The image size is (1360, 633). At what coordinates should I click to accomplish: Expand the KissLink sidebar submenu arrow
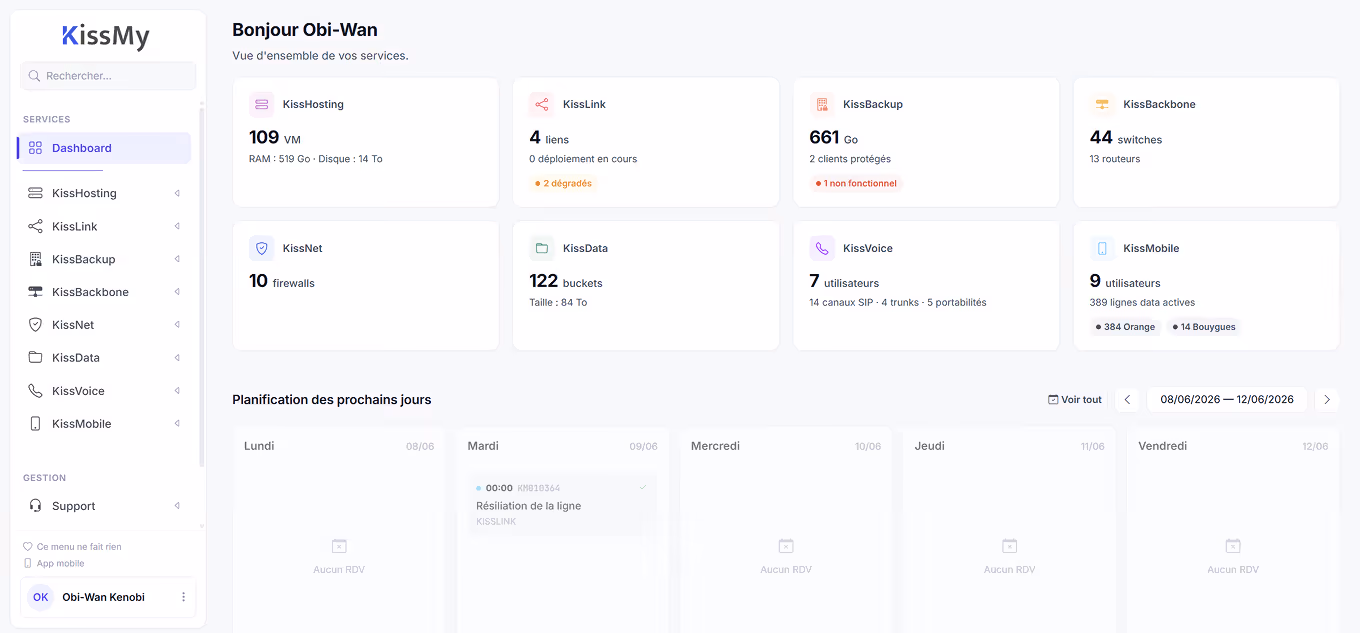click(177, 226)
